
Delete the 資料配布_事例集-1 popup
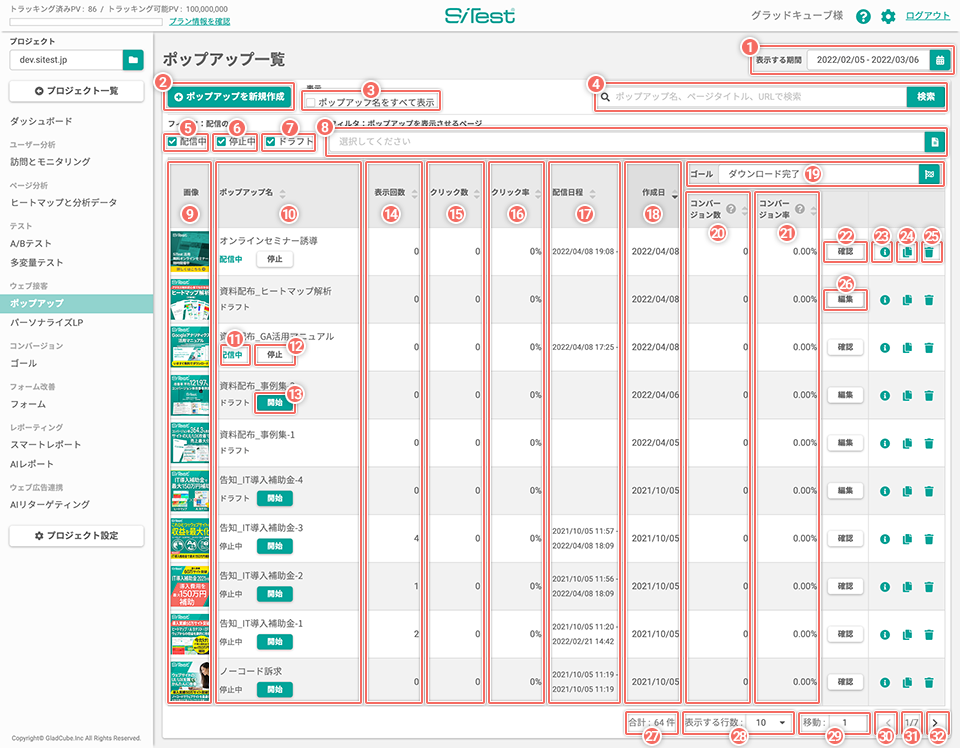929,443
